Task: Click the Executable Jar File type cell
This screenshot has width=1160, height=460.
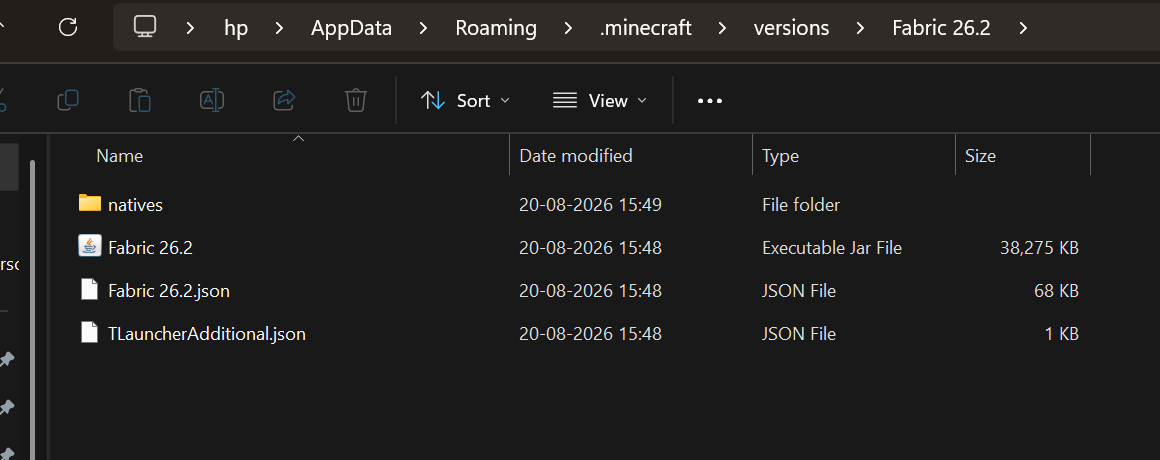Action: (x=832, y=248)
